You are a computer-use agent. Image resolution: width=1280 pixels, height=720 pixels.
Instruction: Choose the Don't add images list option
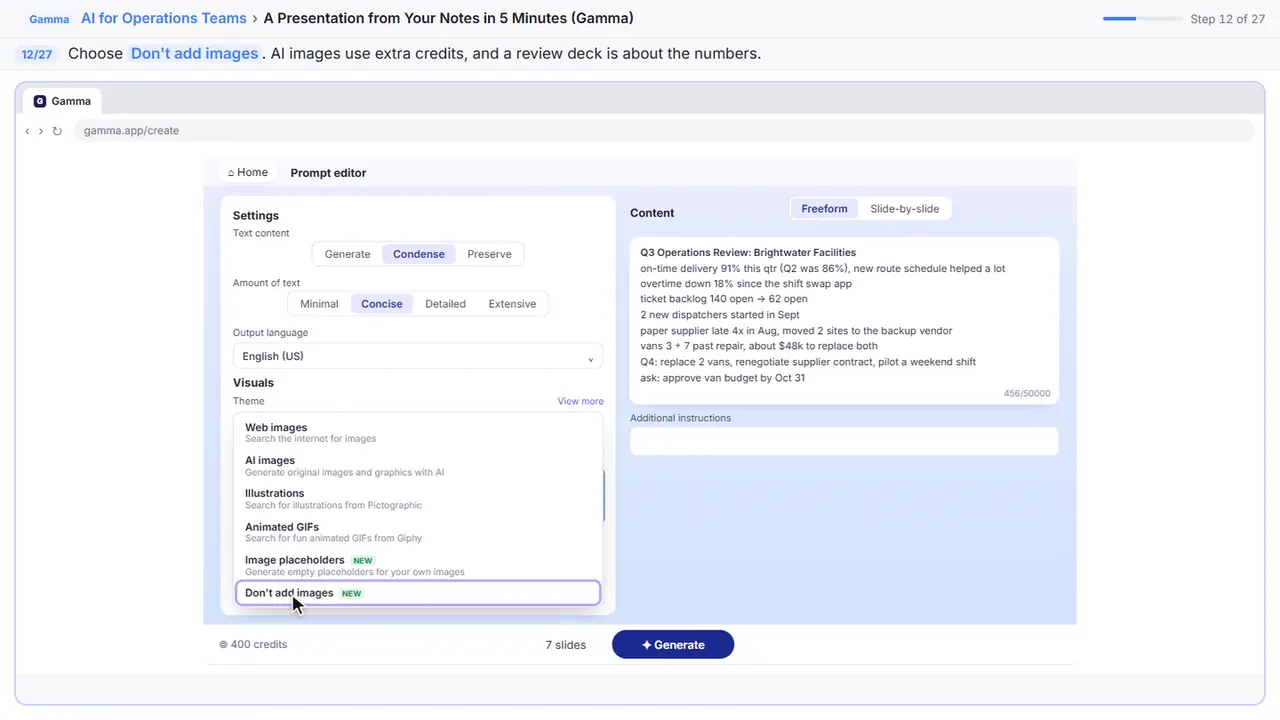pos(418,593)
